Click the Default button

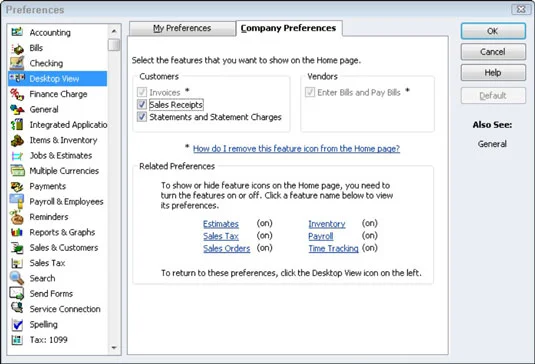[x=493, y=96]
